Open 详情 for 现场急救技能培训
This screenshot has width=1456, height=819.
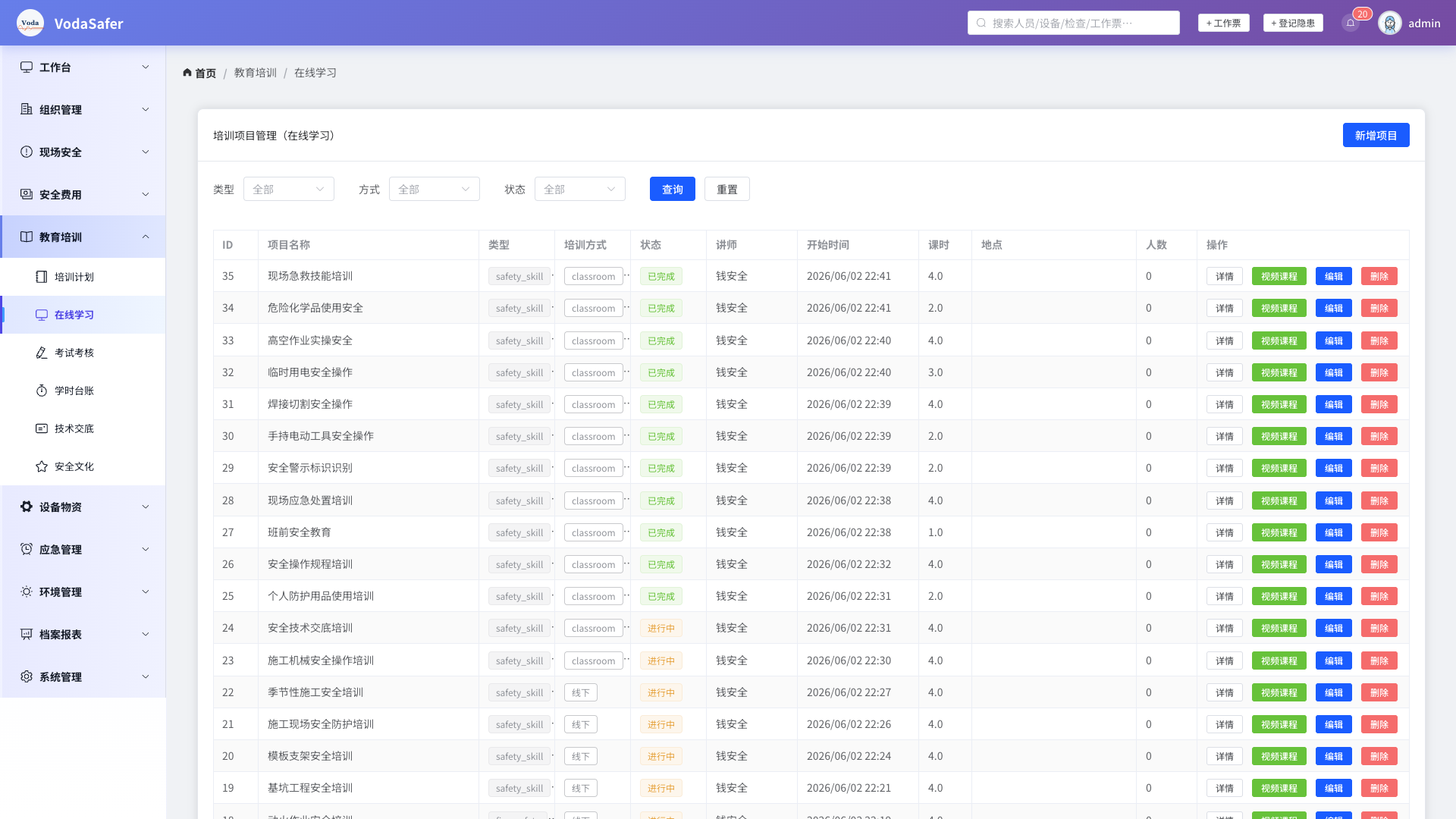click(1225, 276)
